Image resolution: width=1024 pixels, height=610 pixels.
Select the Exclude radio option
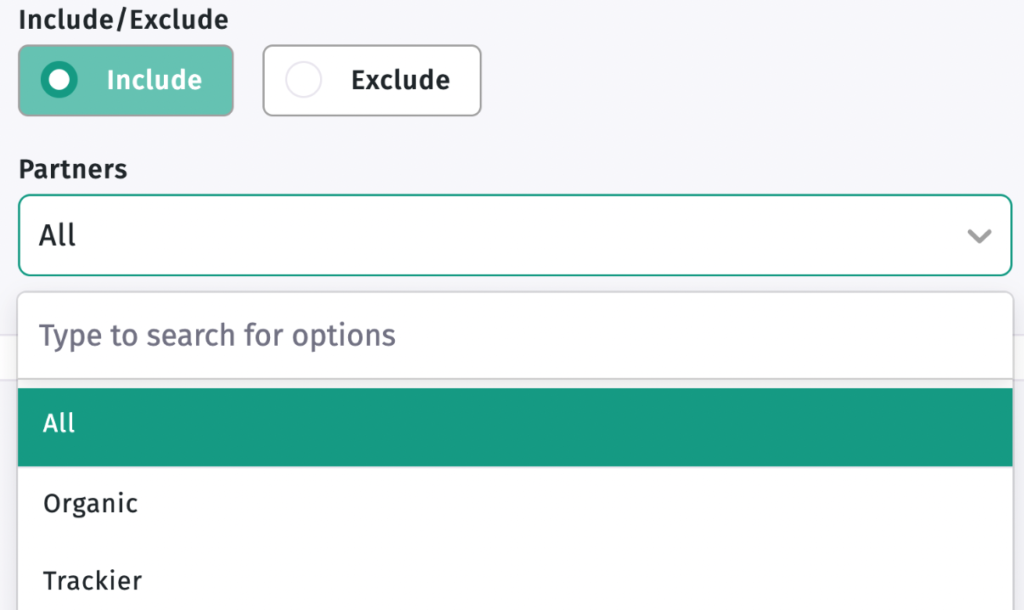point(372,80)
